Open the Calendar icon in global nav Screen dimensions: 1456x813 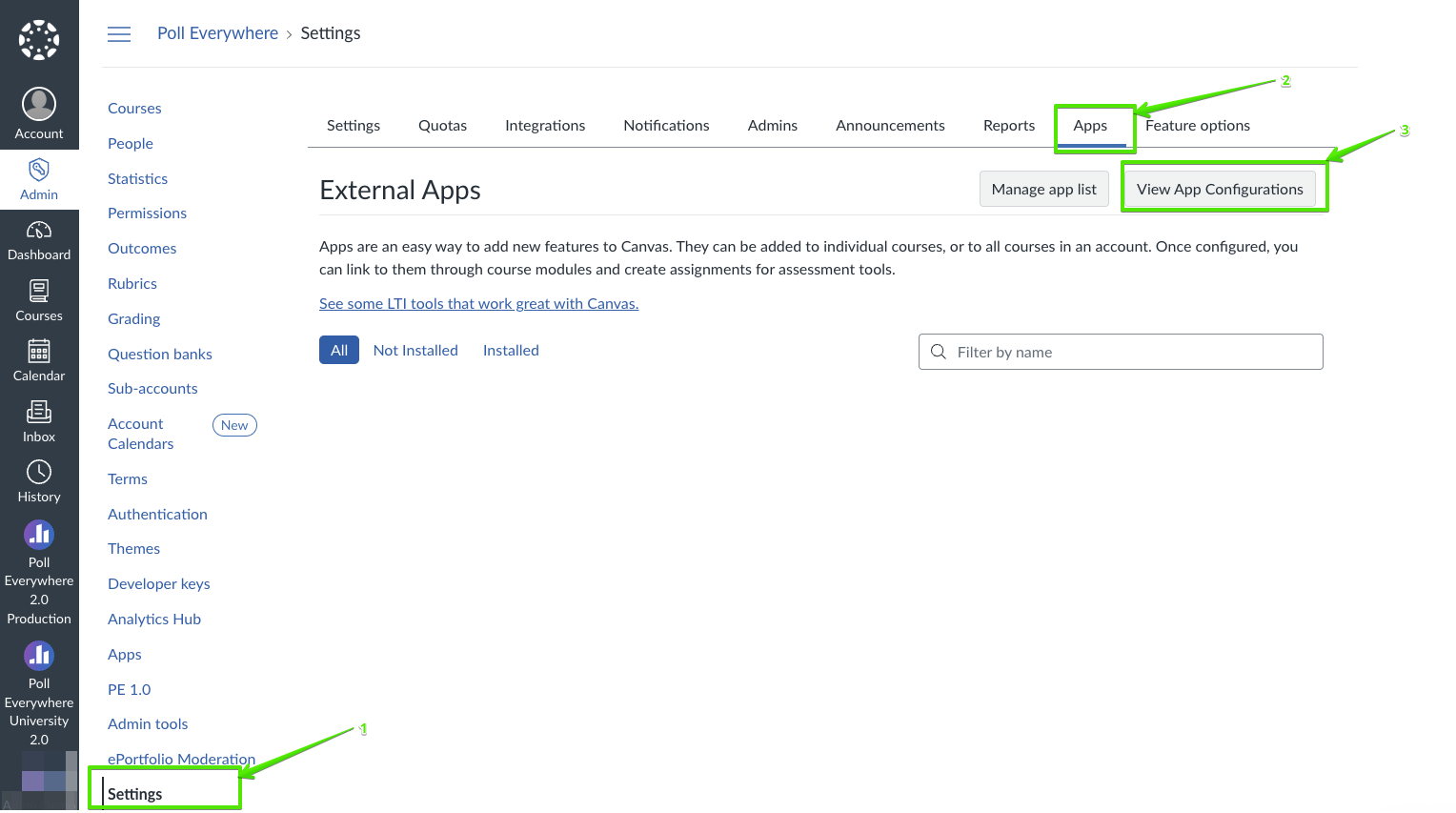39,352
